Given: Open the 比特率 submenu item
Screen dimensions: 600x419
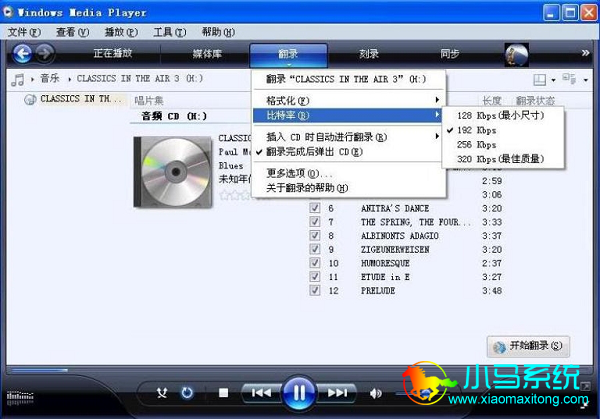Looking at the screenshot, I should [349, 115].
